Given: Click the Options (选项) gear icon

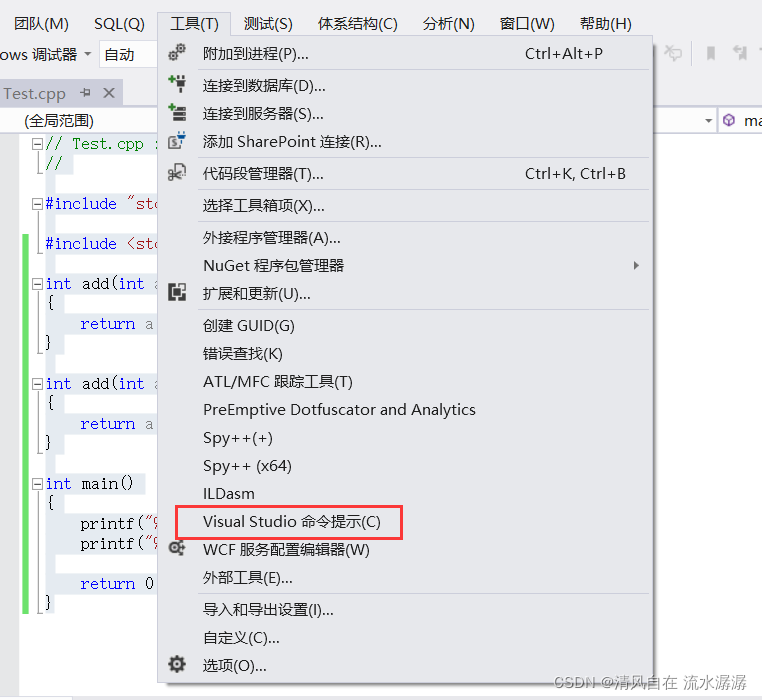Looking at the screenshot, I should pyautogui.click(x=177, y=665).
